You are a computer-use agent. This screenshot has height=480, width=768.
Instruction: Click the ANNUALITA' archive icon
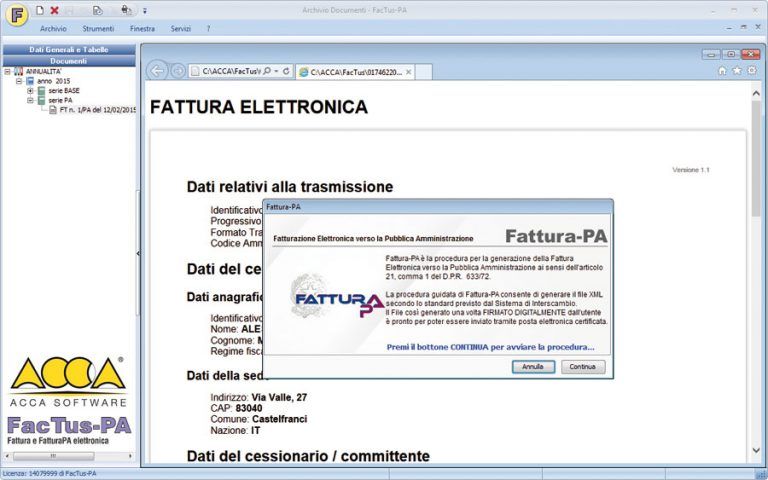pos(19,72)
